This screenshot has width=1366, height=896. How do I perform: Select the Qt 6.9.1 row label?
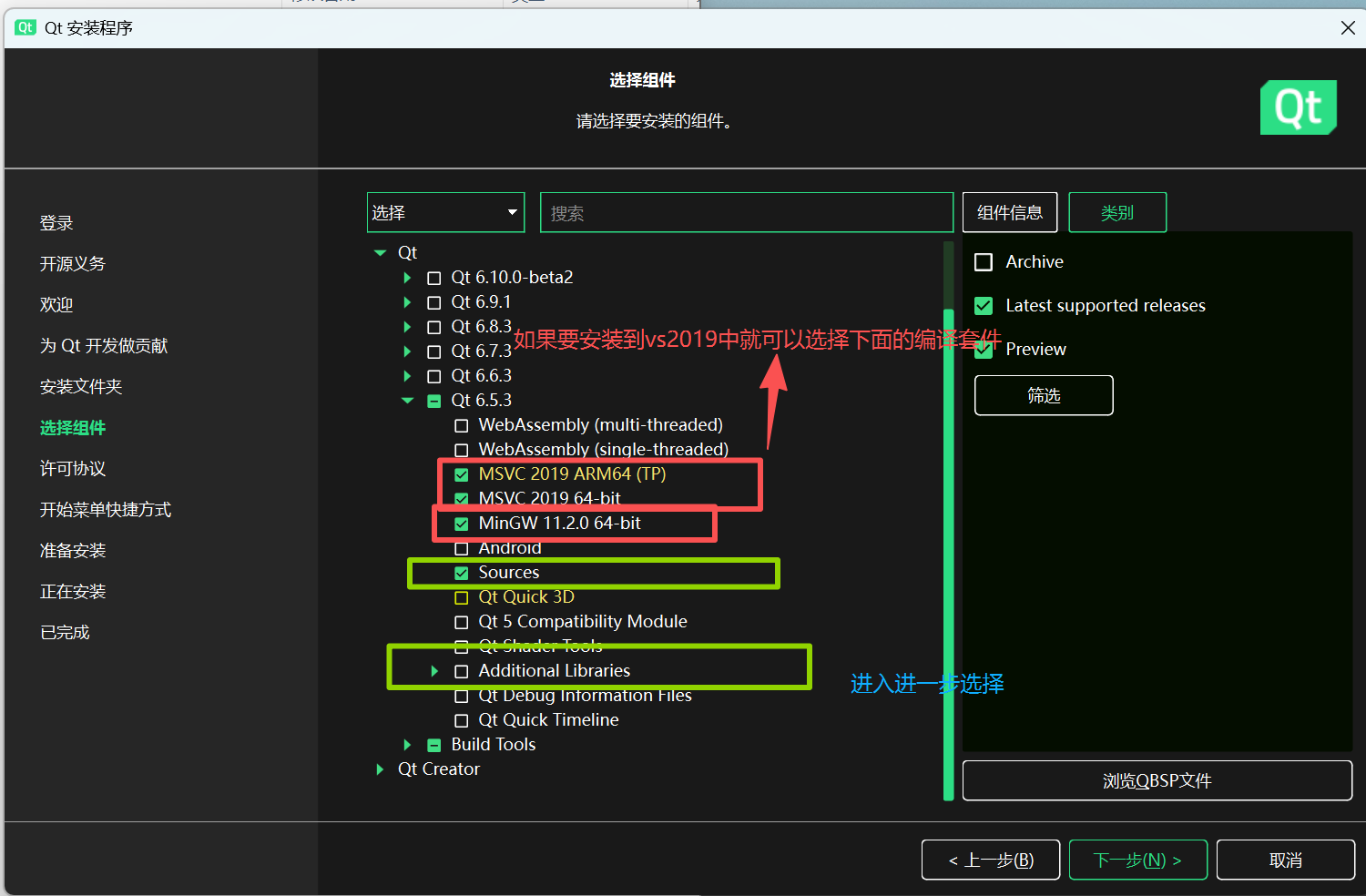coord(481,302)
